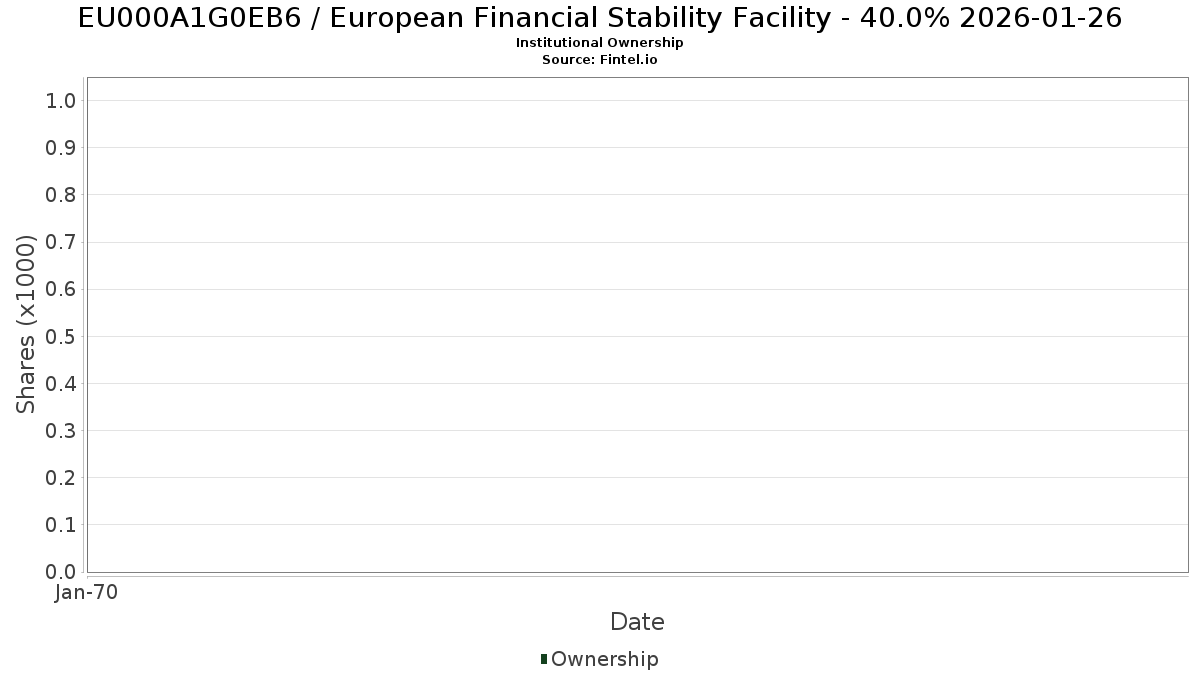The image size is (1200, 675).
Task: Click the 0.6 y-axis label
Action: point(60,289)
